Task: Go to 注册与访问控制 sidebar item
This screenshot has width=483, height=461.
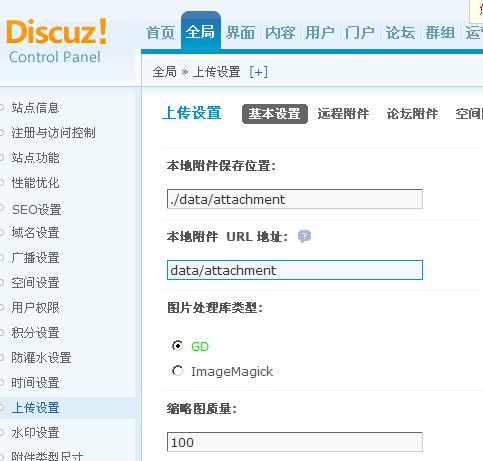Action: click(53, 133)
